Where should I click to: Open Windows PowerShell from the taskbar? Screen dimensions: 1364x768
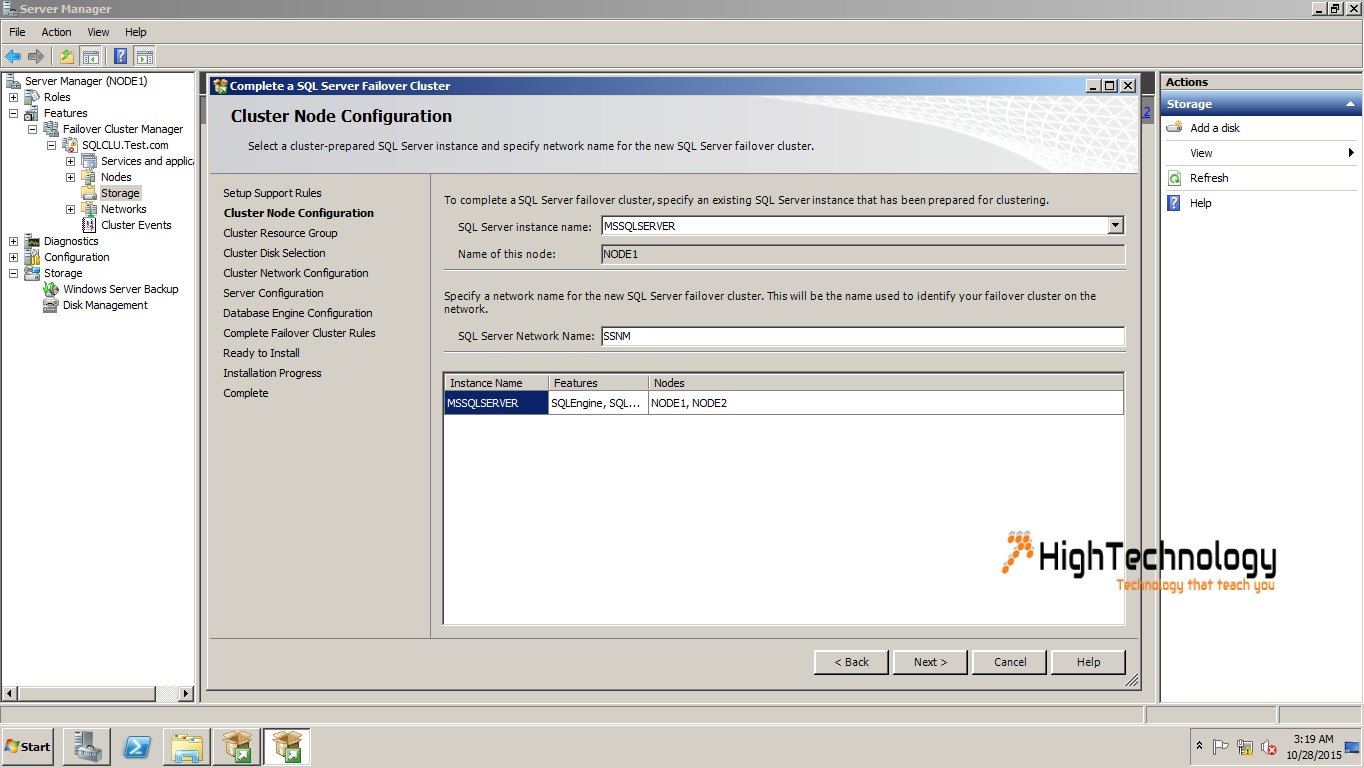point(137,747)
